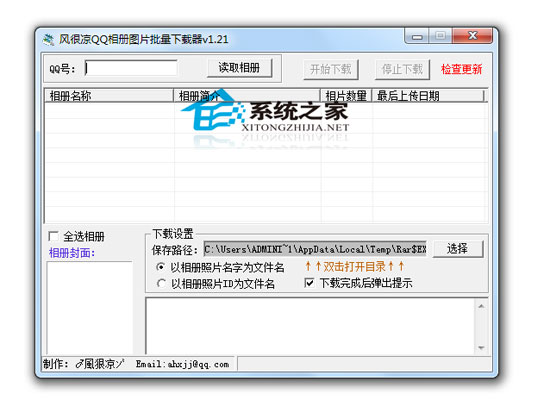
Task: Sort by 相册名称 column header
Action: pos(109,96)
